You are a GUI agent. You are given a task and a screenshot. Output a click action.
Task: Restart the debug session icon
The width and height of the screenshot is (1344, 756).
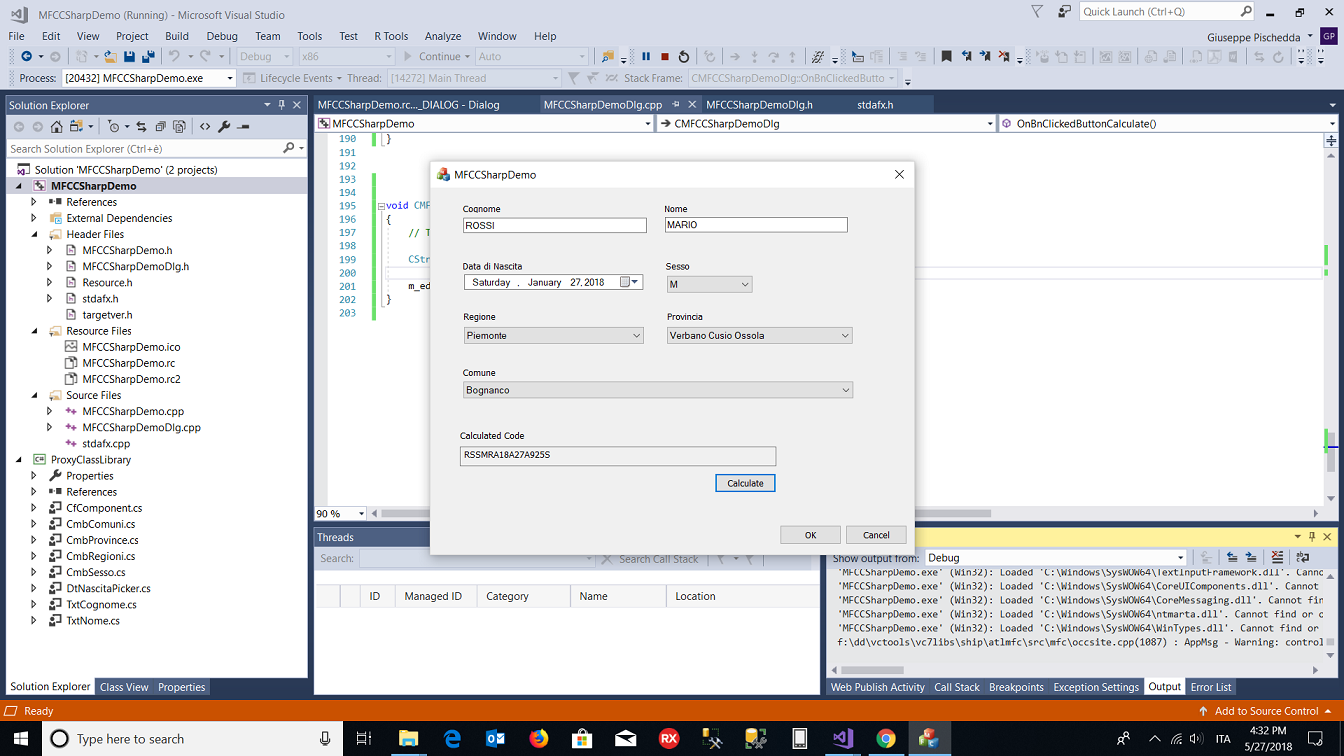(x=684, y=57)
